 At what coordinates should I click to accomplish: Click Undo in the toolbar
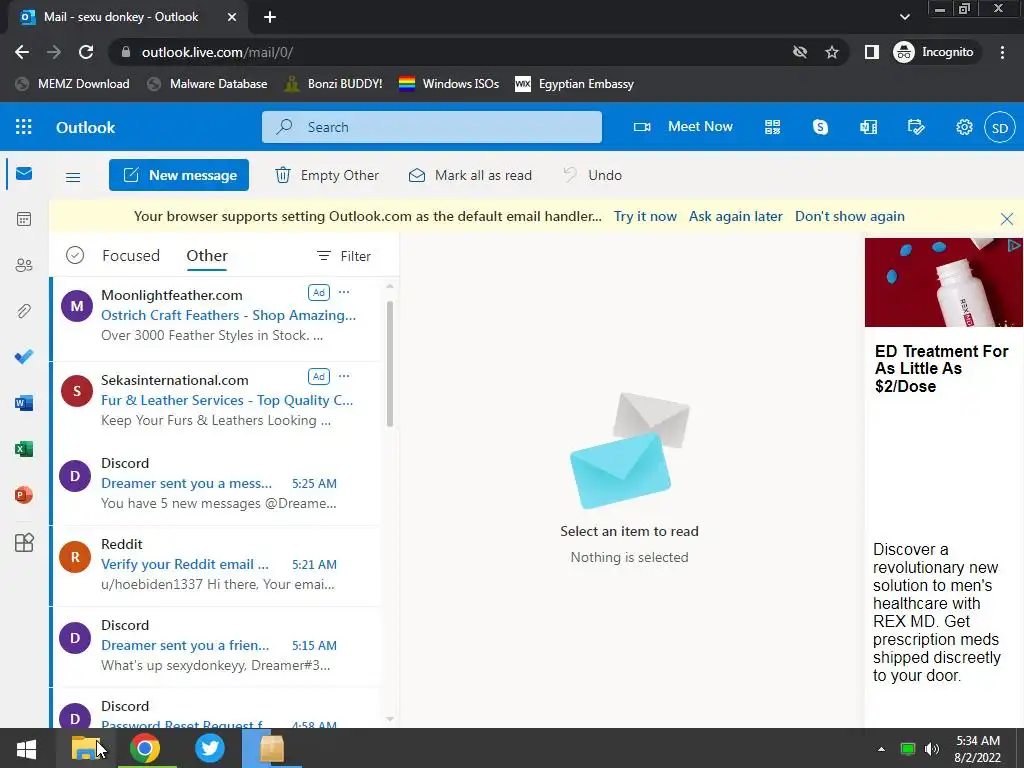coord(592,175)
